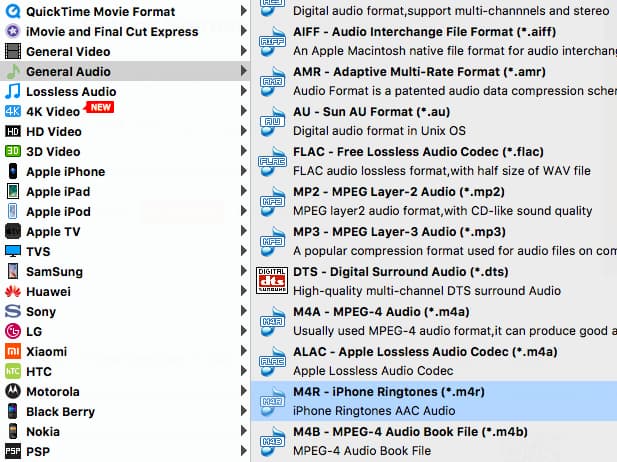
Task: Expand the 4K Video submenu arrow
Action: click(244, 111)
